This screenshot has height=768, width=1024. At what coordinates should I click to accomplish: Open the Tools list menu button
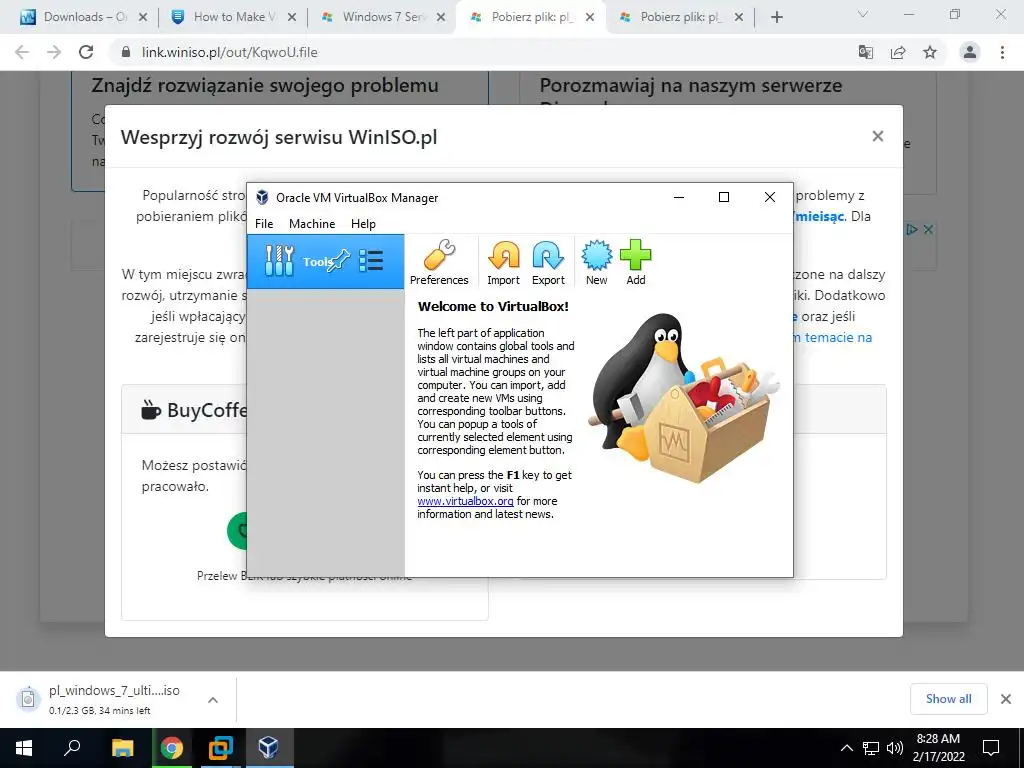[x=371, y=261]
